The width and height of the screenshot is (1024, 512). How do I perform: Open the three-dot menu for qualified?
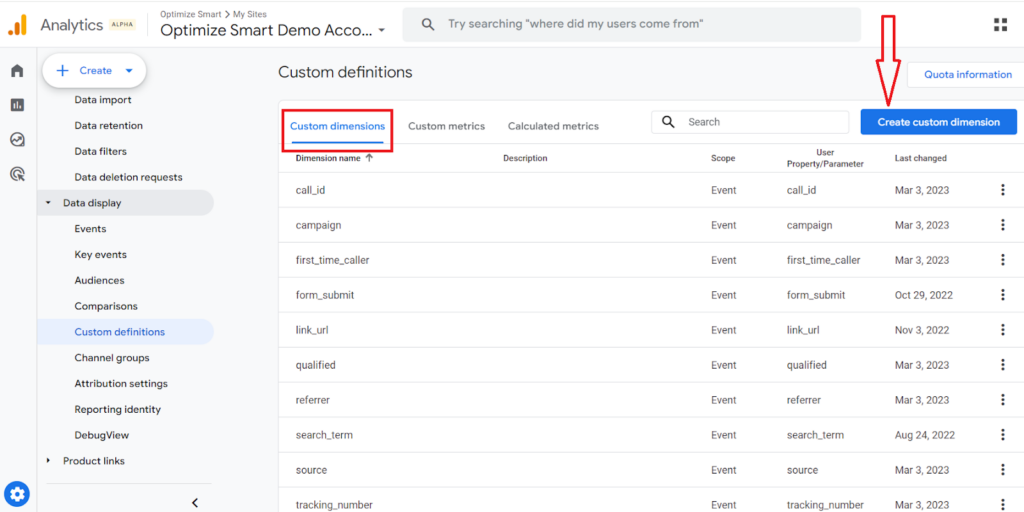pos(1002,364)
